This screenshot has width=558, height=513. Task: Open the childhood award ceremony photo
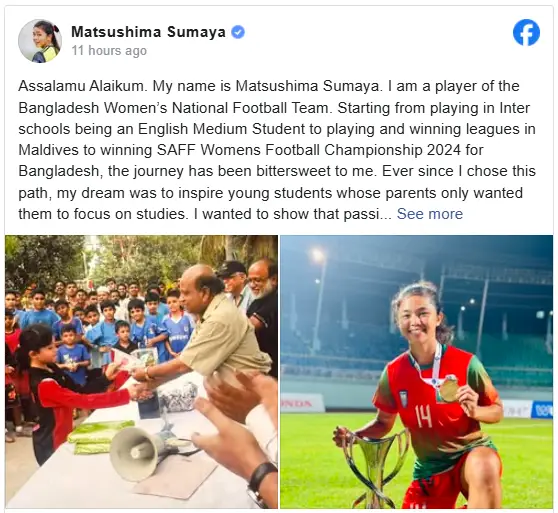click(x=141, y=372)
